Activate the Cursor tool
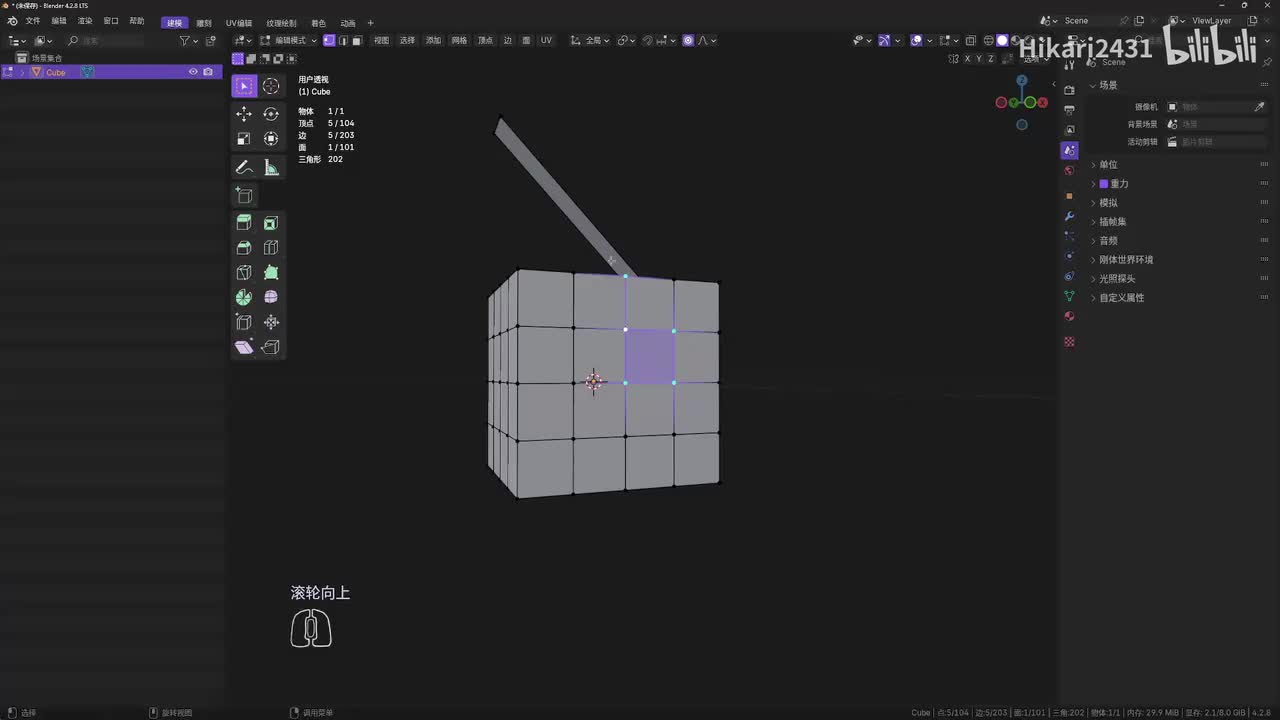1280x720 pixels. [x=271, y=86]
